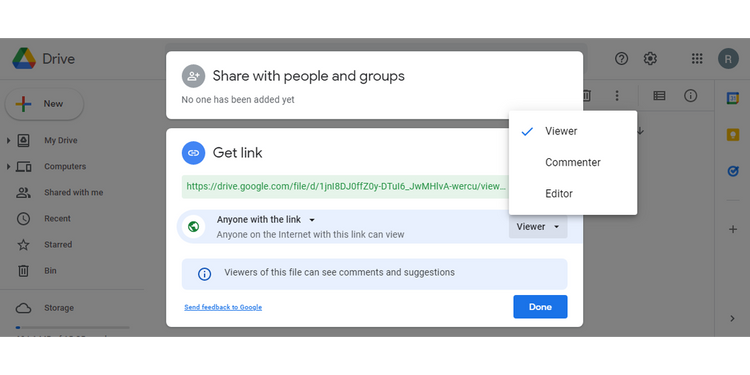Viewport: 750px width, 375px height.
Task: Click the plus Get add-ons icon
Action: pyautogui.click(x=733, y=229)
